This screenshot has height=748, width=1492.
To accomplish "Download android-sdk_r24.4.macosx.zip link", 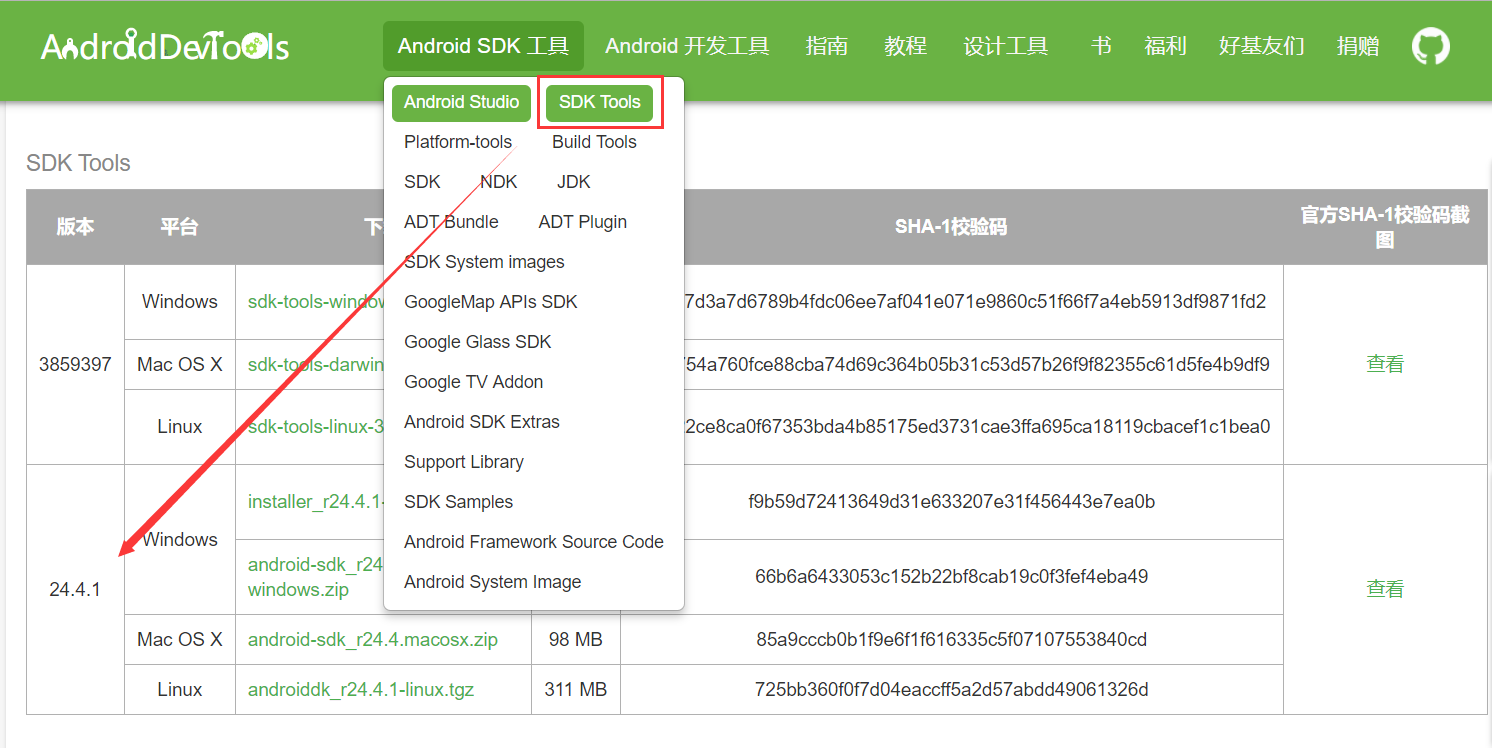I will click(373, 640).
